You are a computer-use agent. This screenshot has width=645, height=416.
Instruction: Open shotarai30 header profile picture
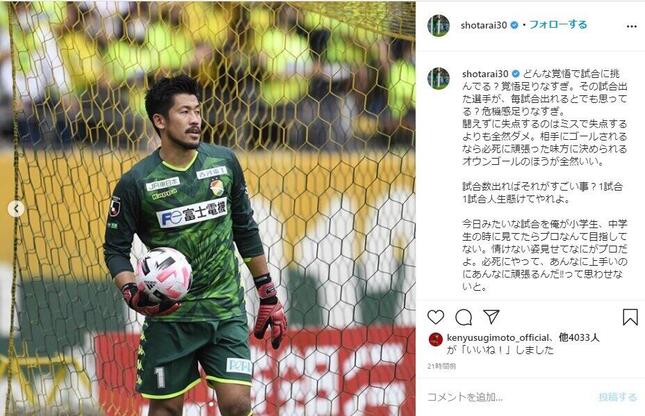pos(438,26)
